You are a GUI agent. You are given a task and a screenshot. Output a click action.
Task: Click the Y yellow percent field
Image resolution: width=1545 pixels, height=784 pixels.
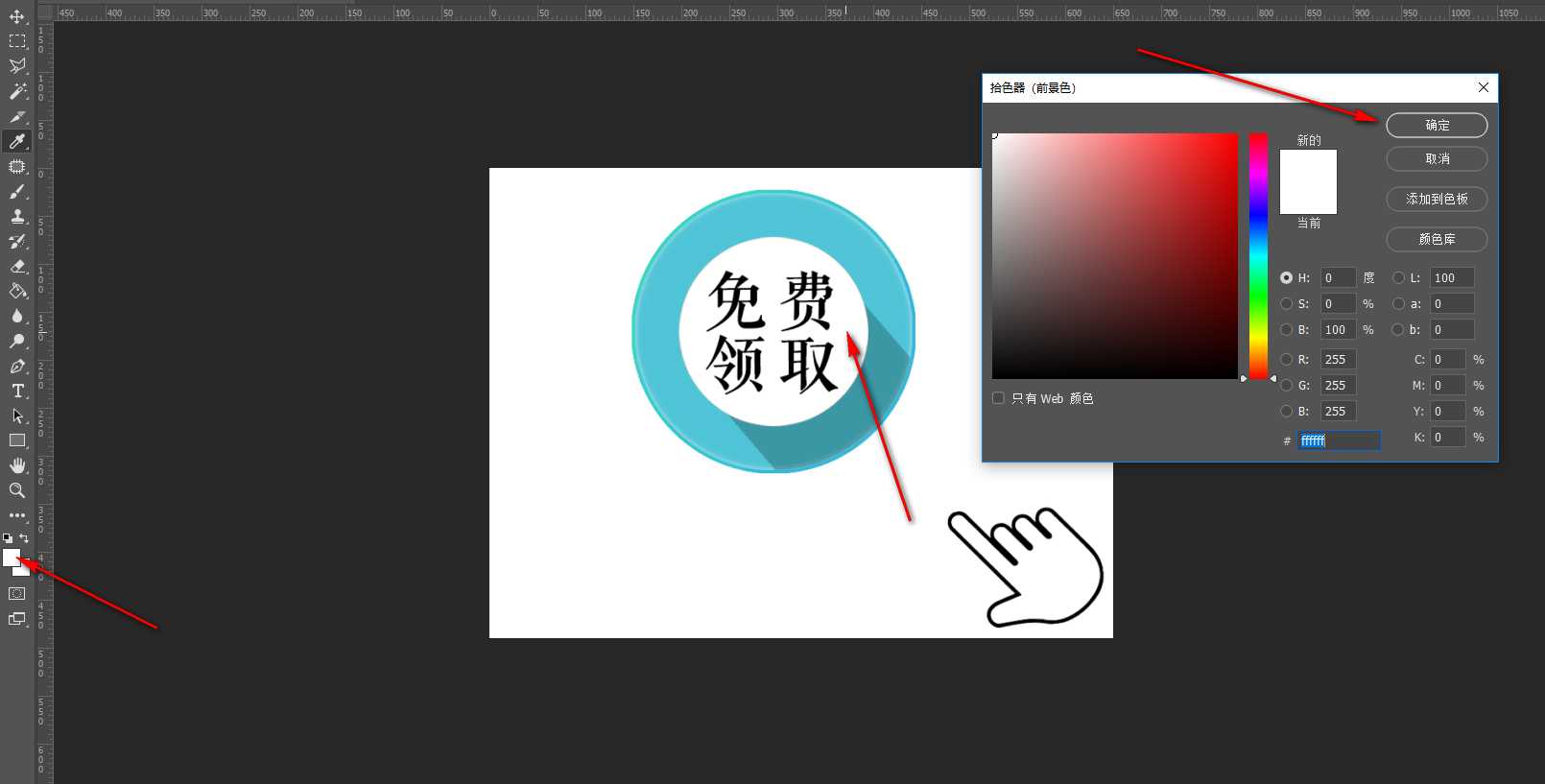pos(1448,411)
